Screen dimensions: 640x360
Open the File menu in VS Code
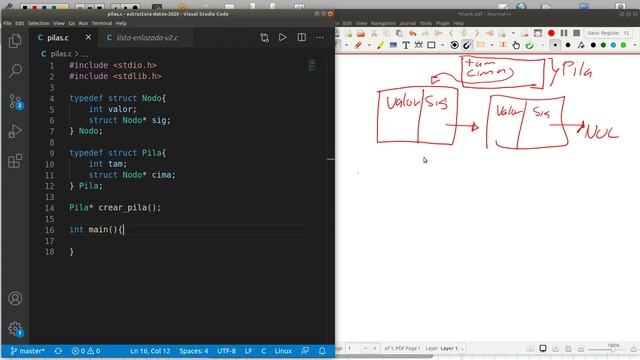(x=7, y=23)
